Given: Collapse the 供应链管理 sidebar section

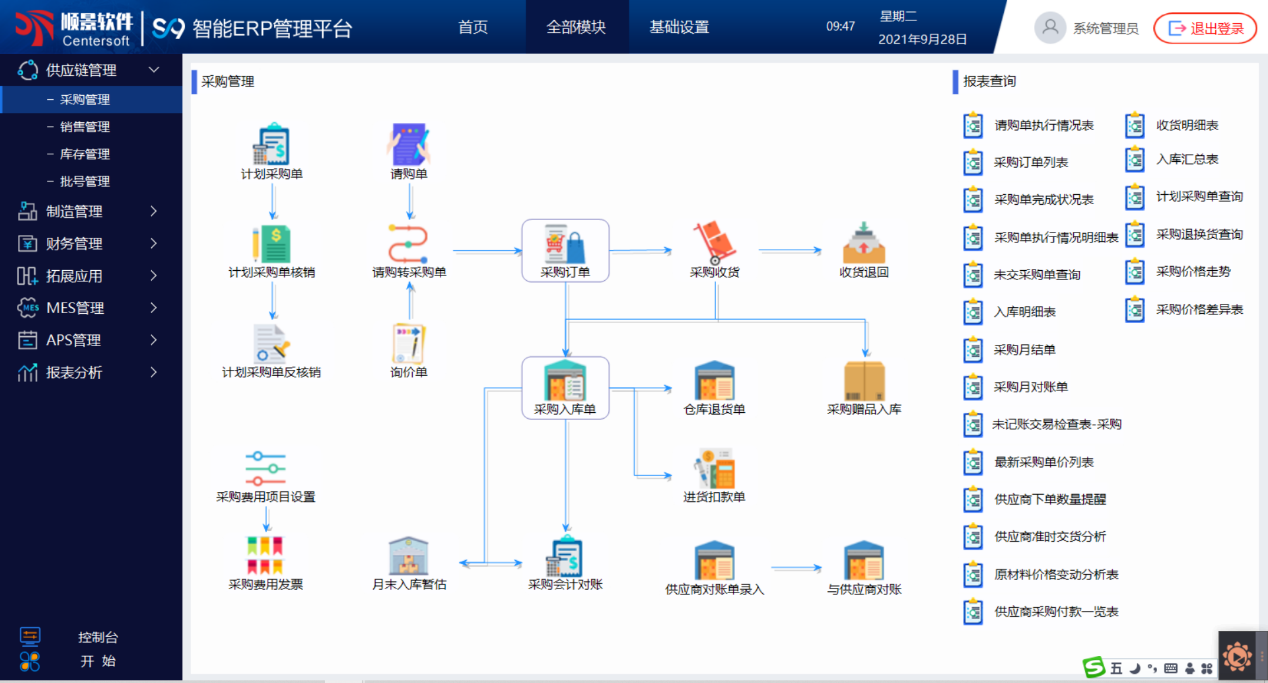Looking at the screenshot, I should coord(153,70).
